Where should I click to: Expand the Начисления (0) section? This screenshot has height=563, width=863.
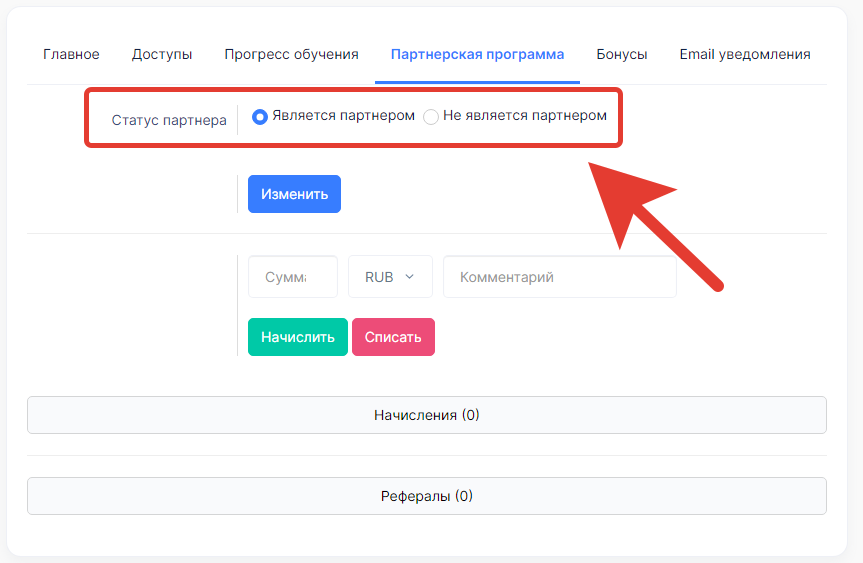point(427,415)
